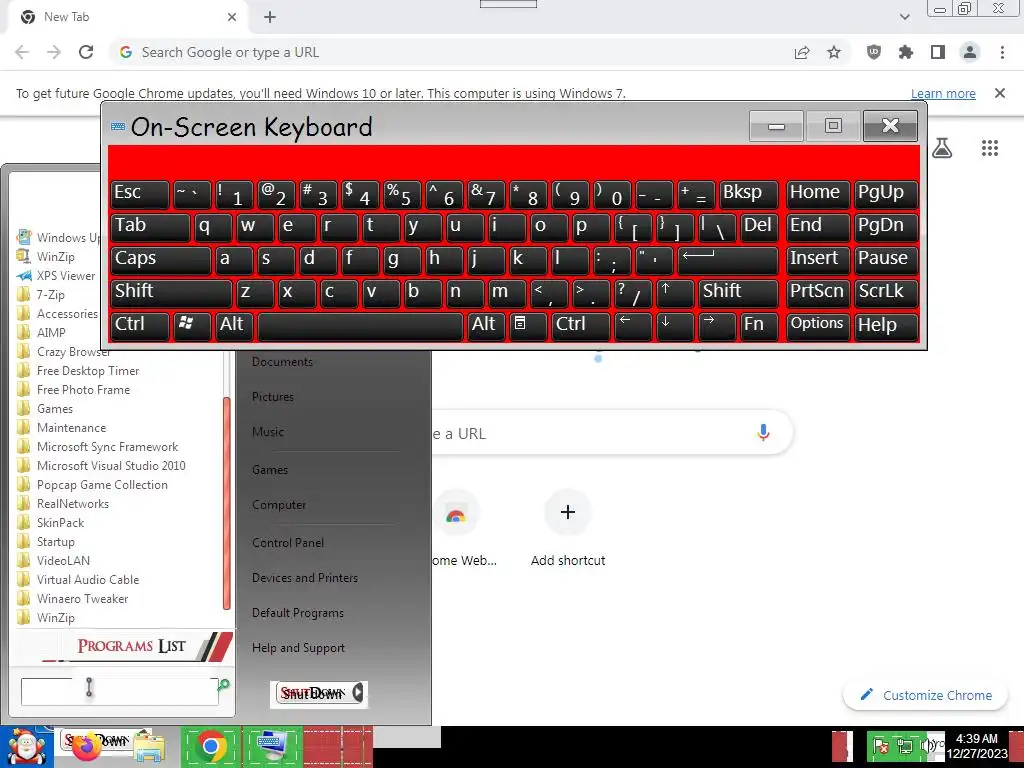The width and height of the screenshot is (1024, 768).
Task: Start voice search with microphone icon
Action: point(763,432)
